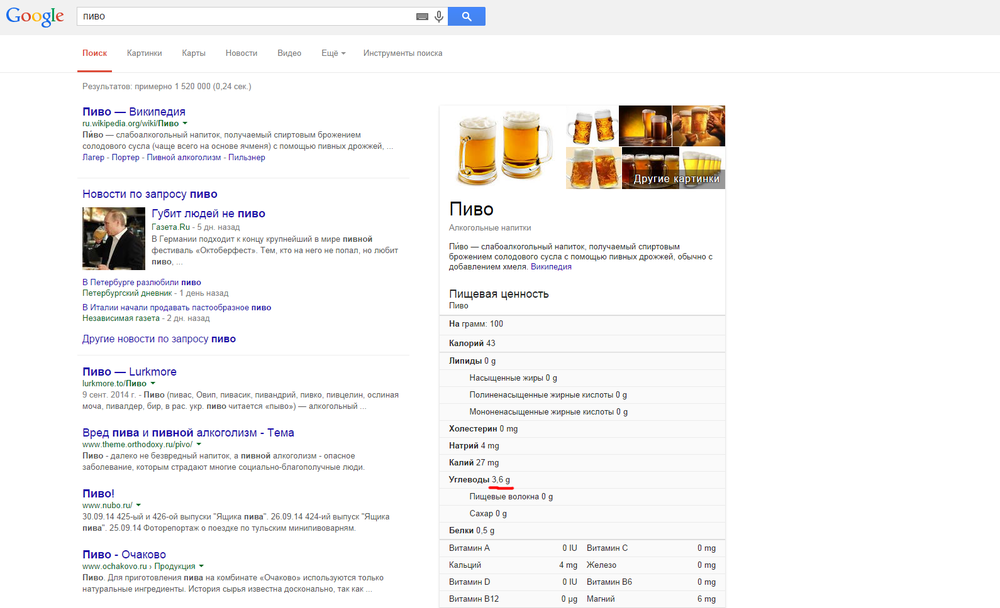
Task: Open the large two-mug beer image
Action: pyautogui.click(x=503, y=147)
